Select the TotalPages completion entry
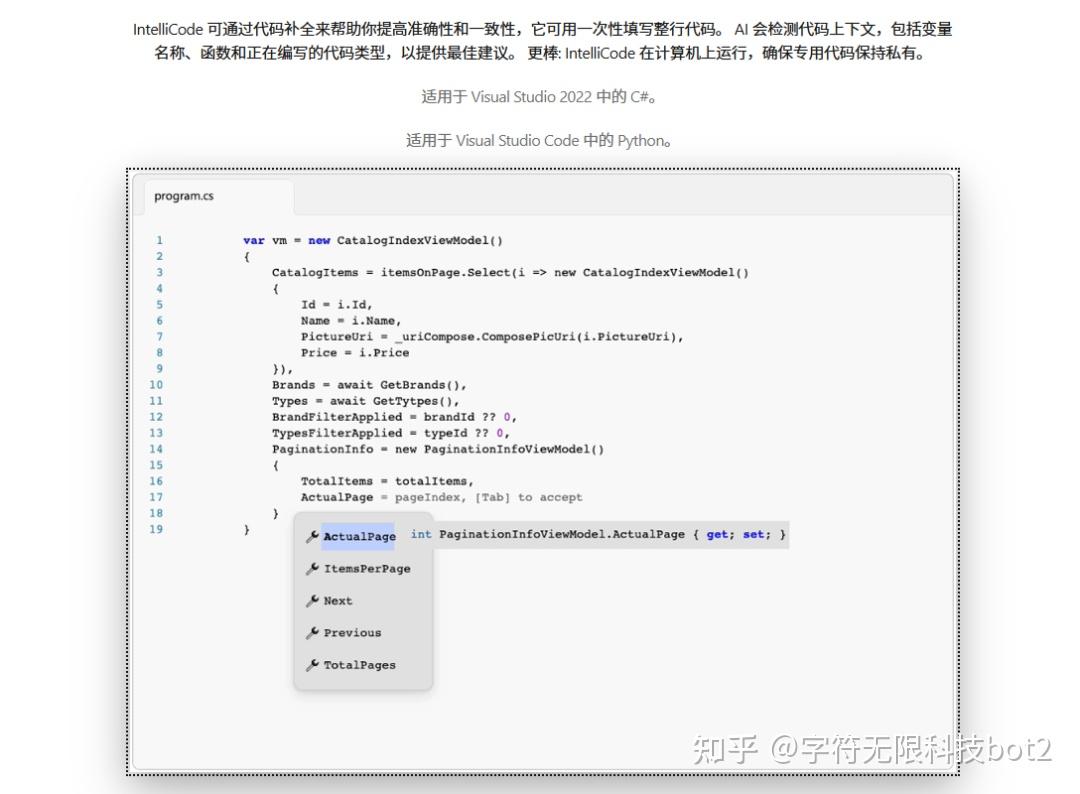The height and width of the screenshot is (794, 1080). click(358, 664)
